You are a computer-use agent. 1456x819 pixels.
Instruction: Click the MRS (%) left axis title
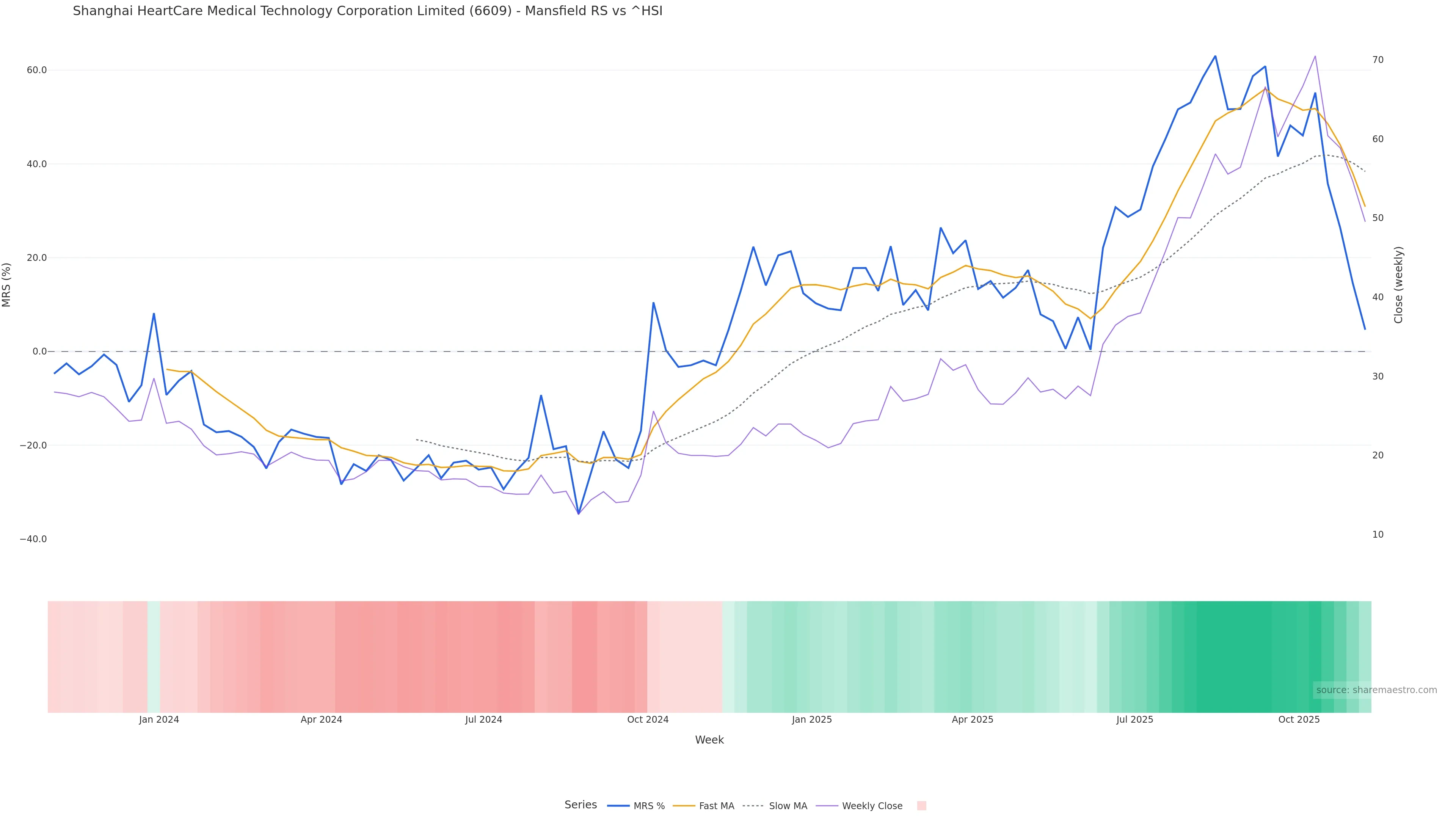coord(7,285)
